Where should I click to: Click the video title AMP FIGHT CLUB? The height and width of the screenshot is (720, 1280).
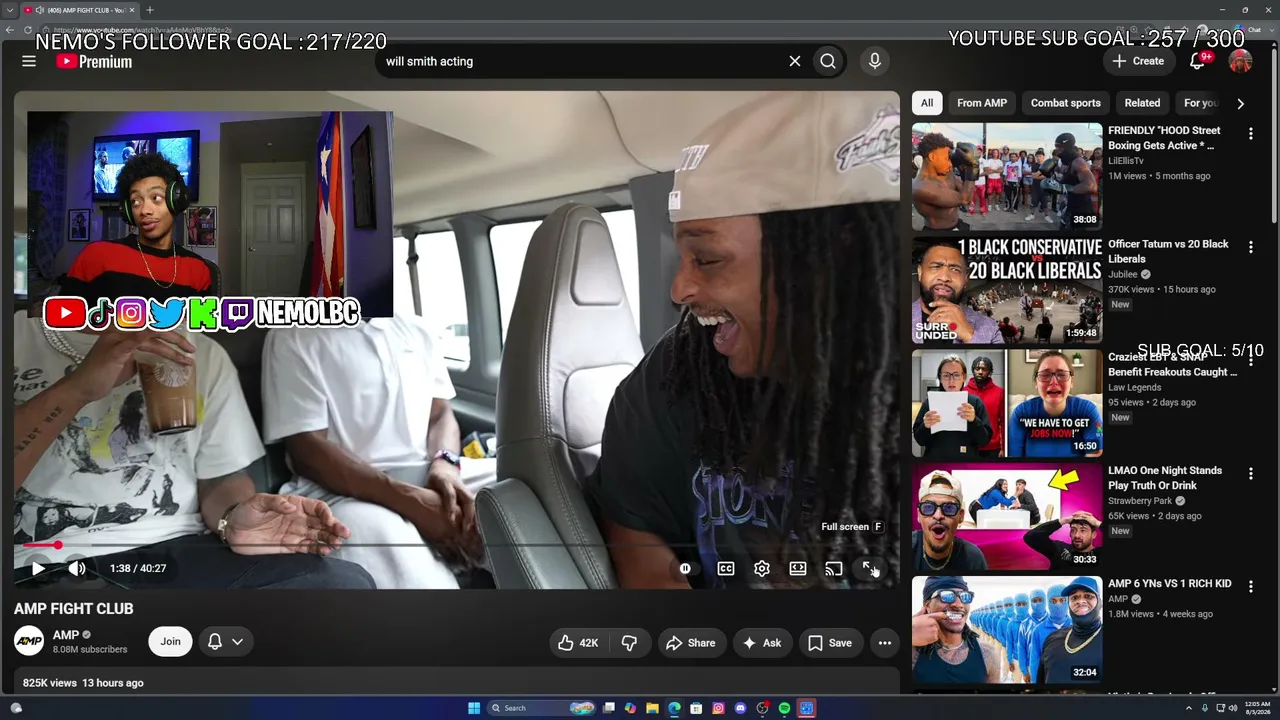click(x=74, y=608)
